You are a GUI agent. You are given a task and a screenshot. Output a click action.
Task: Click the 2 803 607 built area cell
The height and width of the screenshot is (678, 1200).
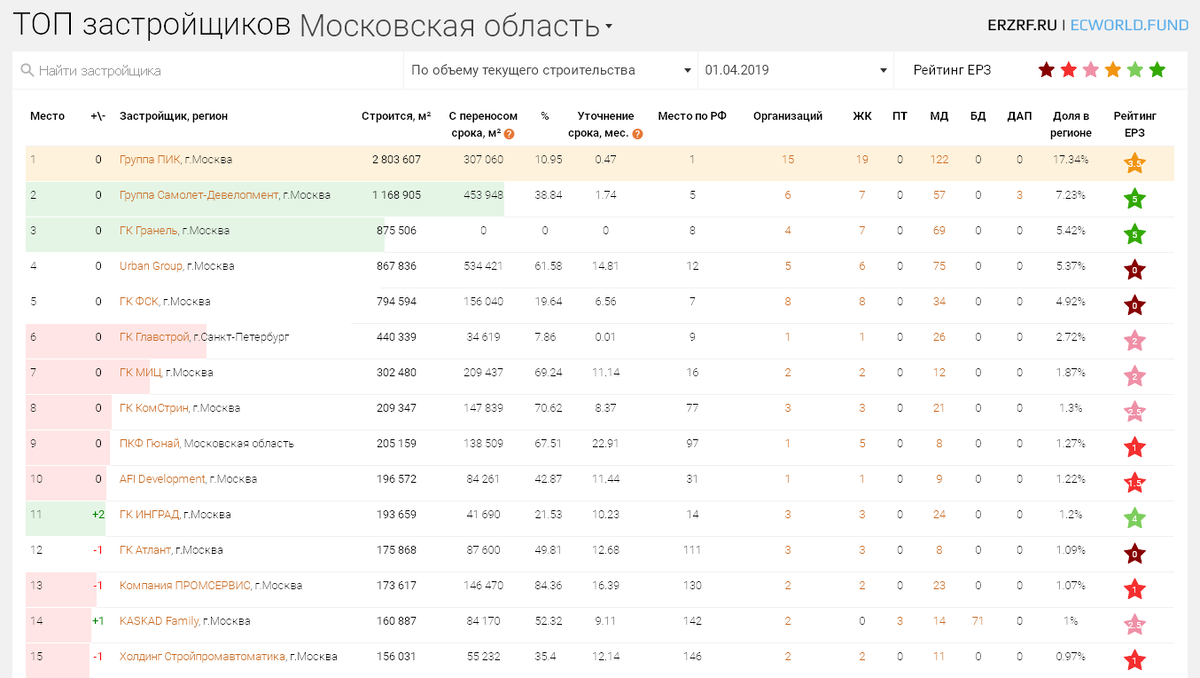(x=396, y=159)
